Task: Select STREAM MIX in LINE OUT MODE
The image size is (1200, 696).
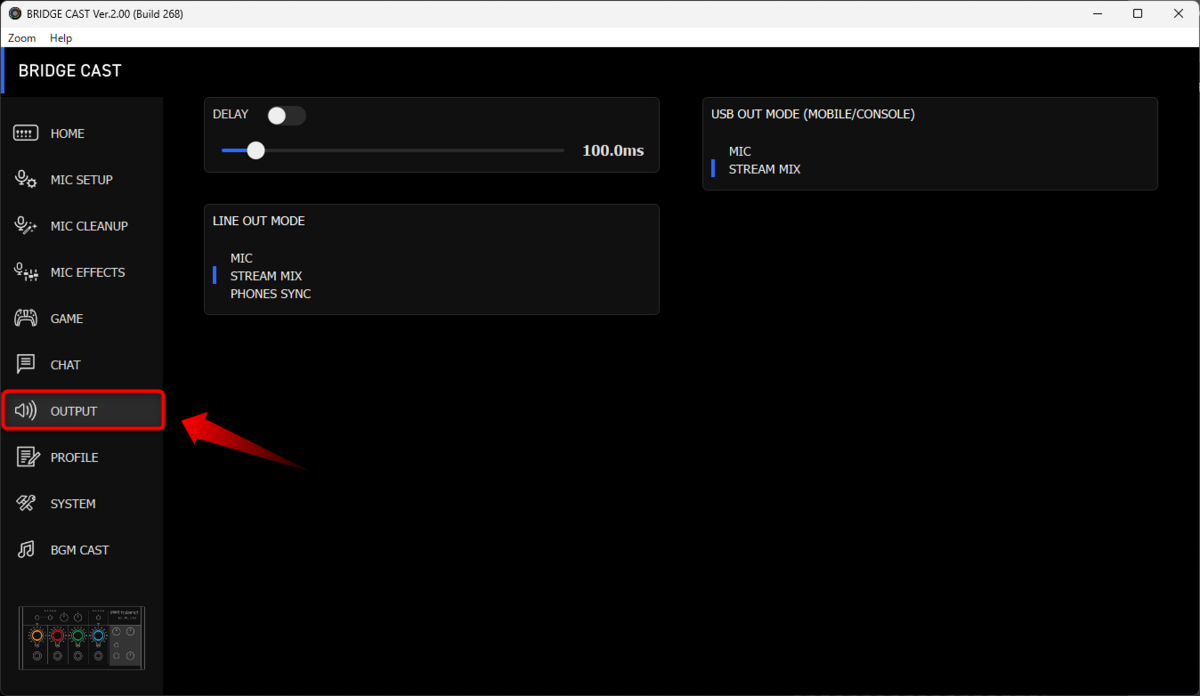Action: tap(266, 276)
